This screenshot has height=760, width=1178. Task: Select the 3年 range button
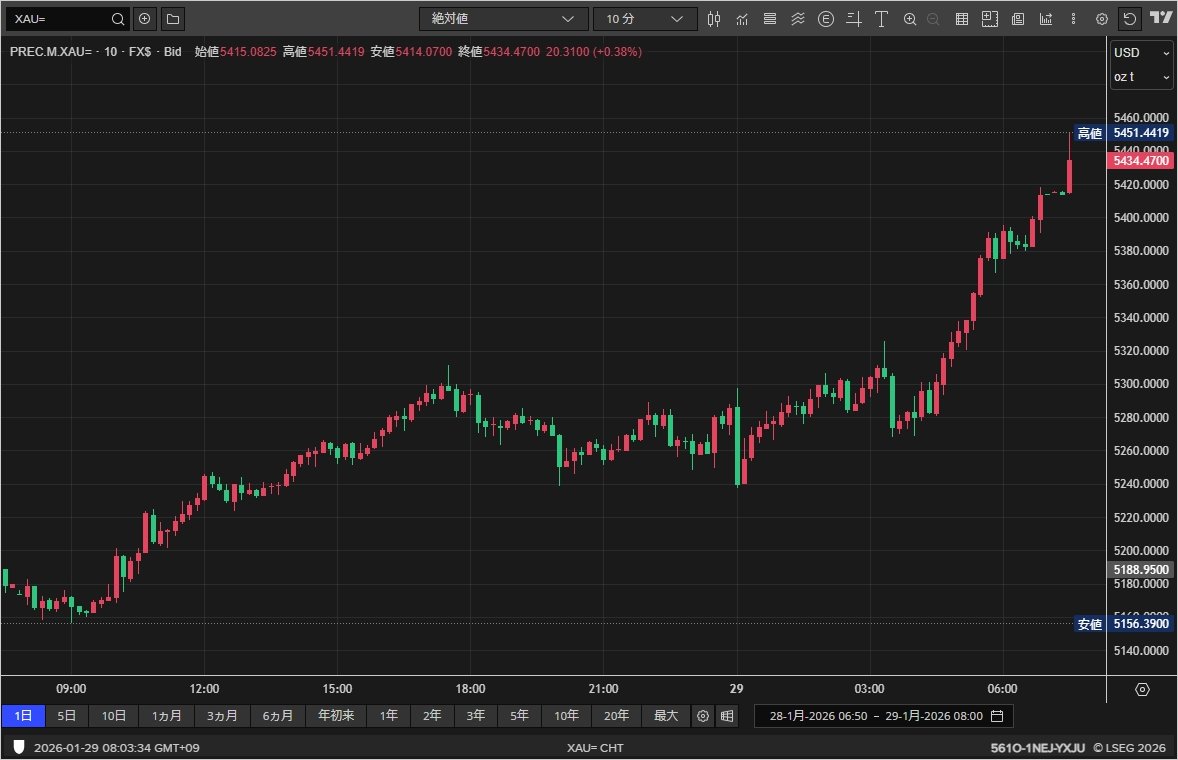point(476,716)
